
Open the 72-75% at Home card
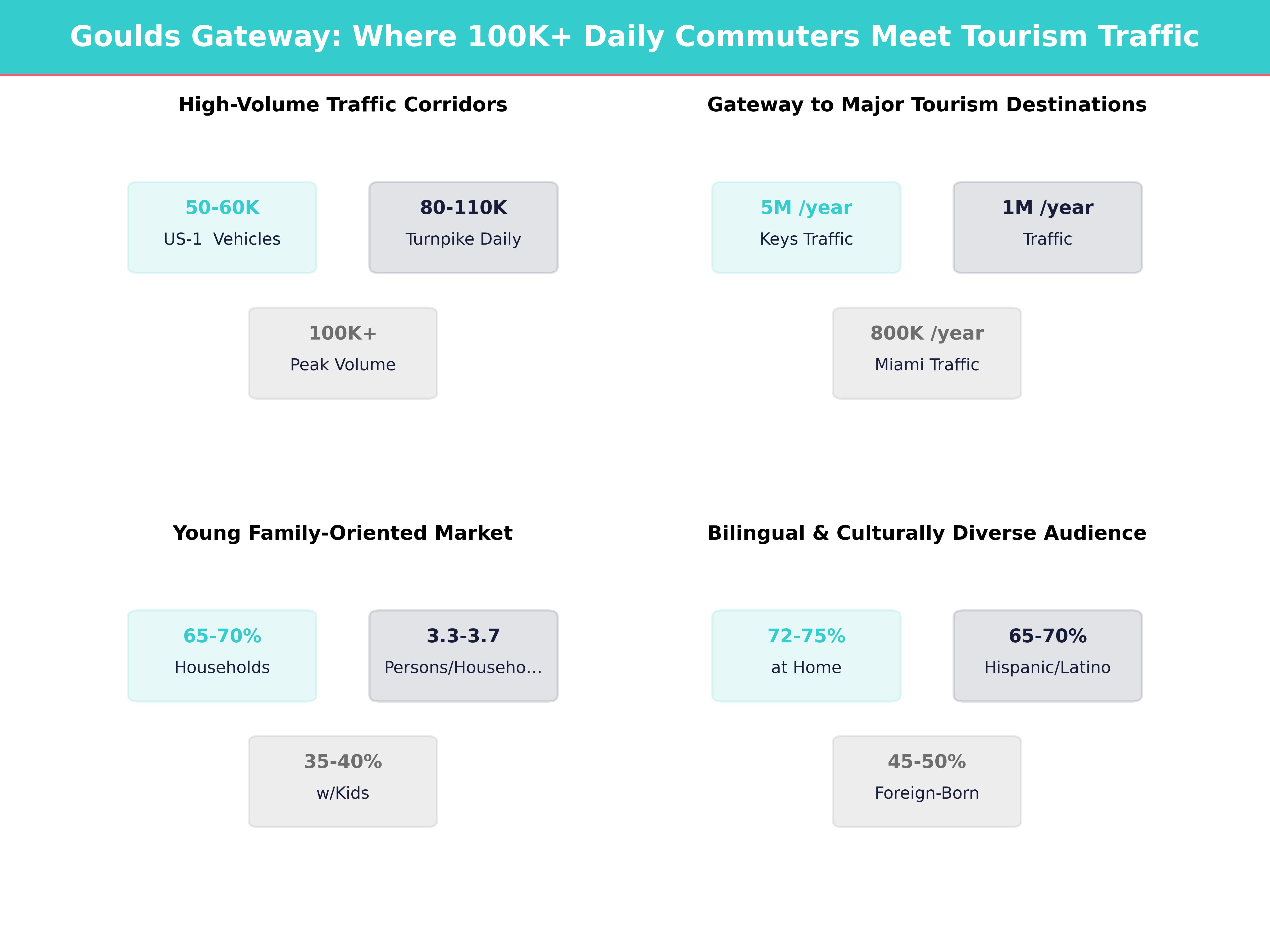pyautogui.click(x=806, y=655)
